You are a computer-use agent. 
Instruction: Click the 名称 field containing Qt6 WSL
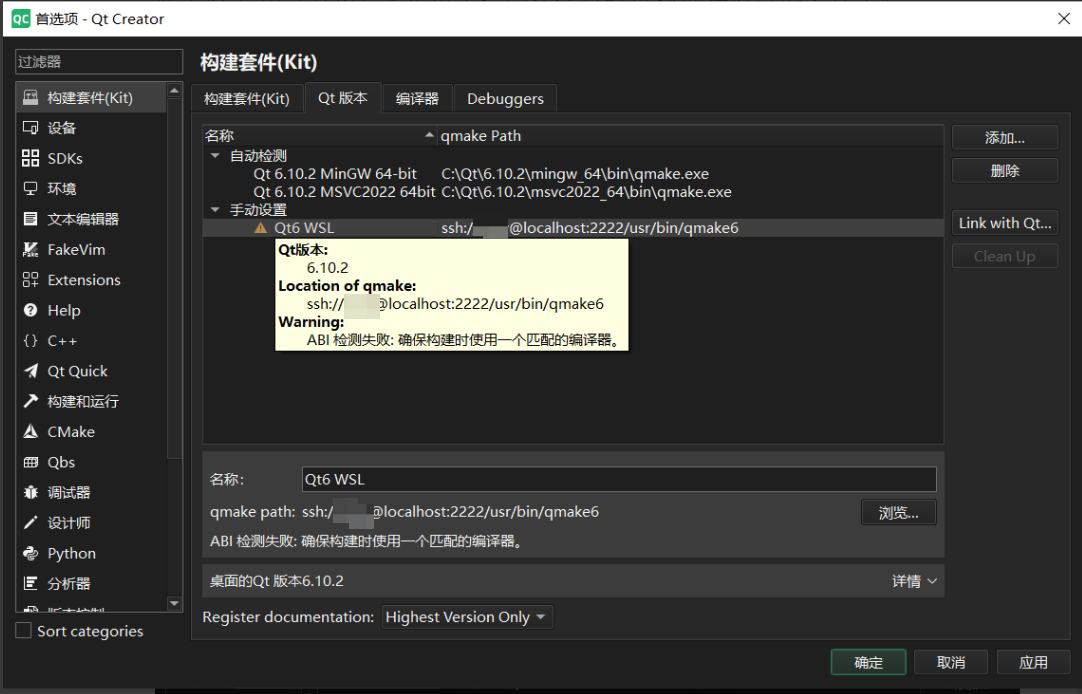point(619,479)
